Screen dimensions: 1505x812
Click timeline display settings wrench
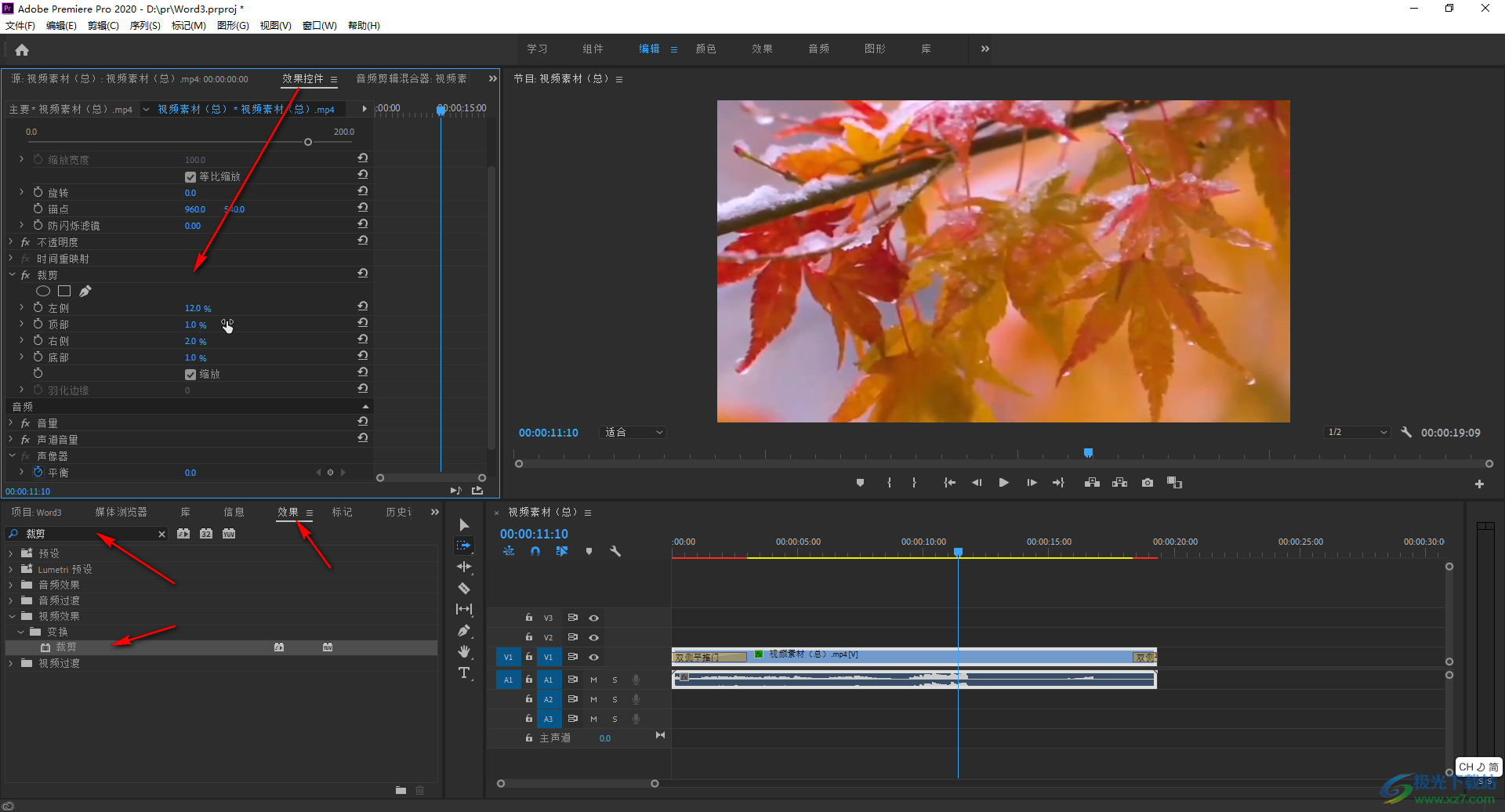(x=616, y=551)
